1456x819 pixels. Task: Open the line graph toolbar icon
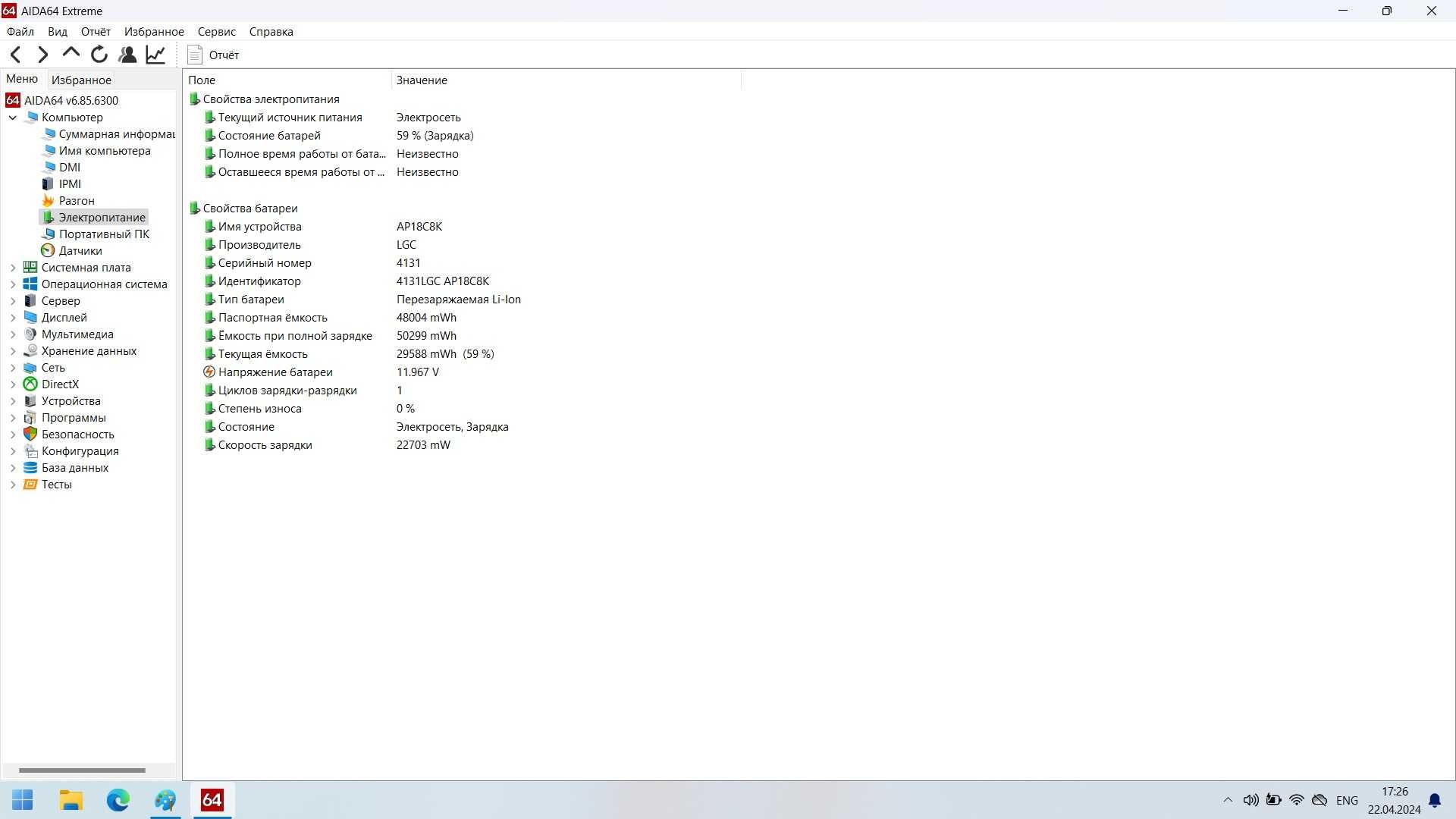tap(155, 55)
